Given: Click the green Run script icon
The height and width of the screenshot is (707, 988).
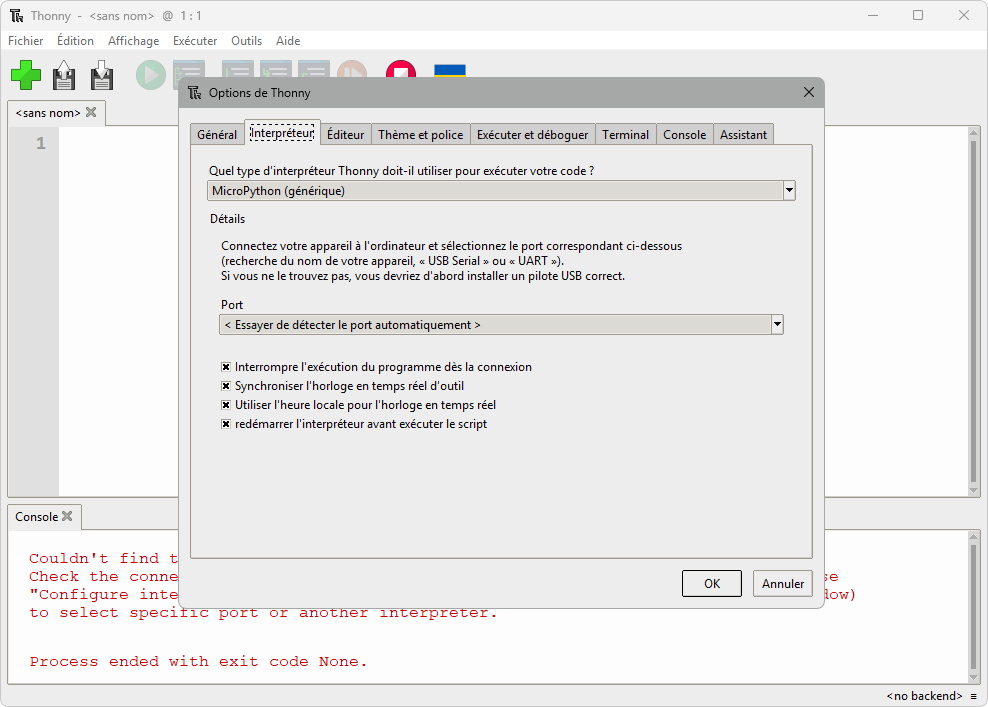Looking at the screenshot, I should pyautogui.click(x=151, y=75).
